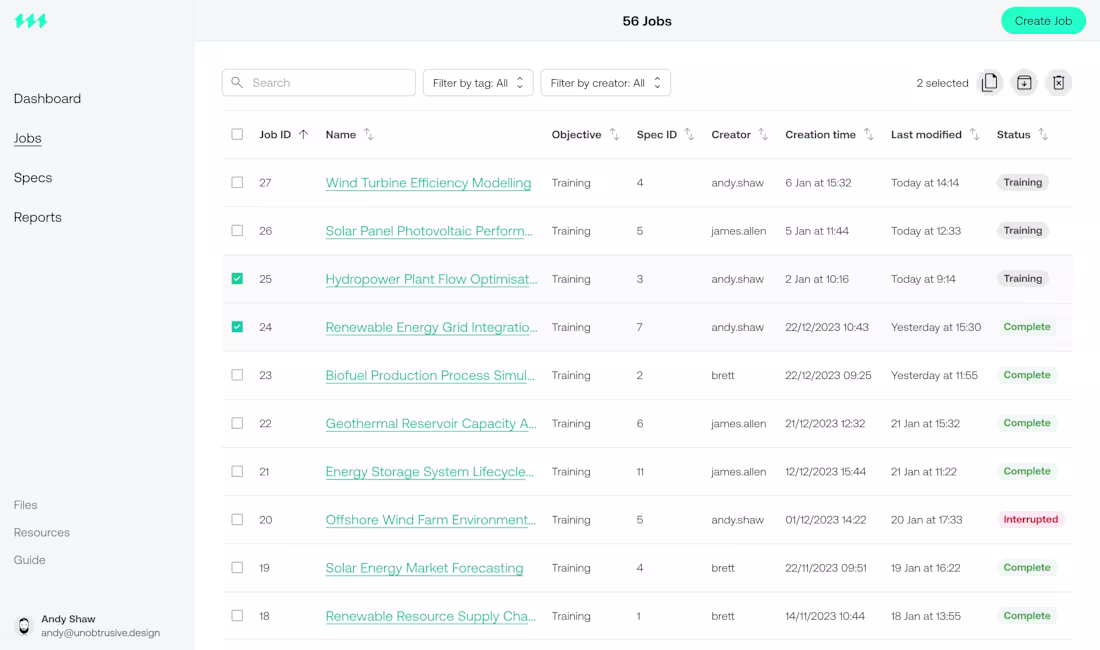Click the duplicate selected jobs icon
Screen dimensions: 1100x650
[990, 83]
